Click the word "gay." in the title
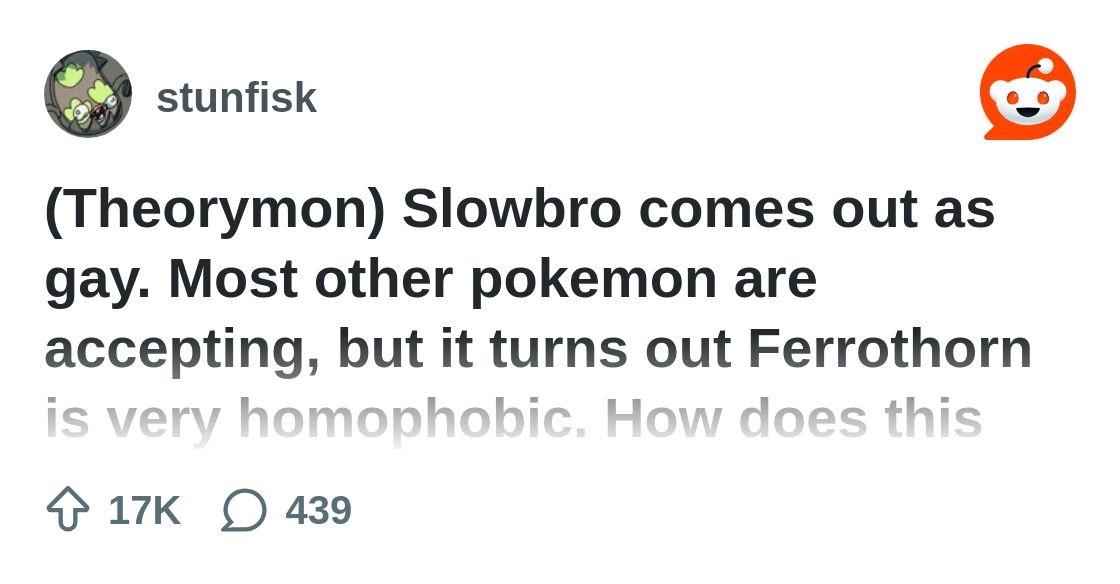Image resolution: width=1120 pixels, height=584 pixels. (97, 279)
